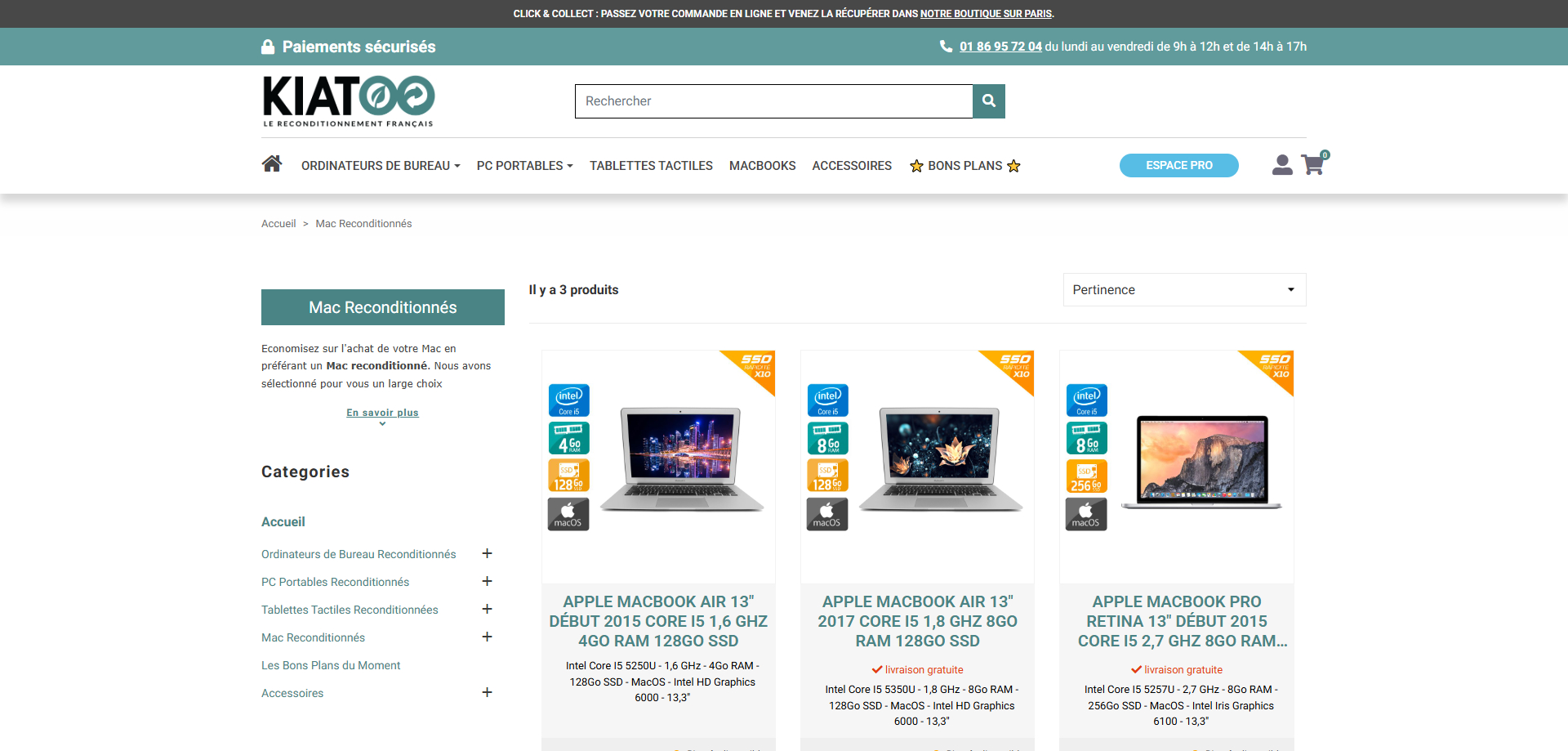This screenshot has height=751, width=1568.
Task: Click the padlock icon beside Paiements sécurisés
Action: click(268, 47)
